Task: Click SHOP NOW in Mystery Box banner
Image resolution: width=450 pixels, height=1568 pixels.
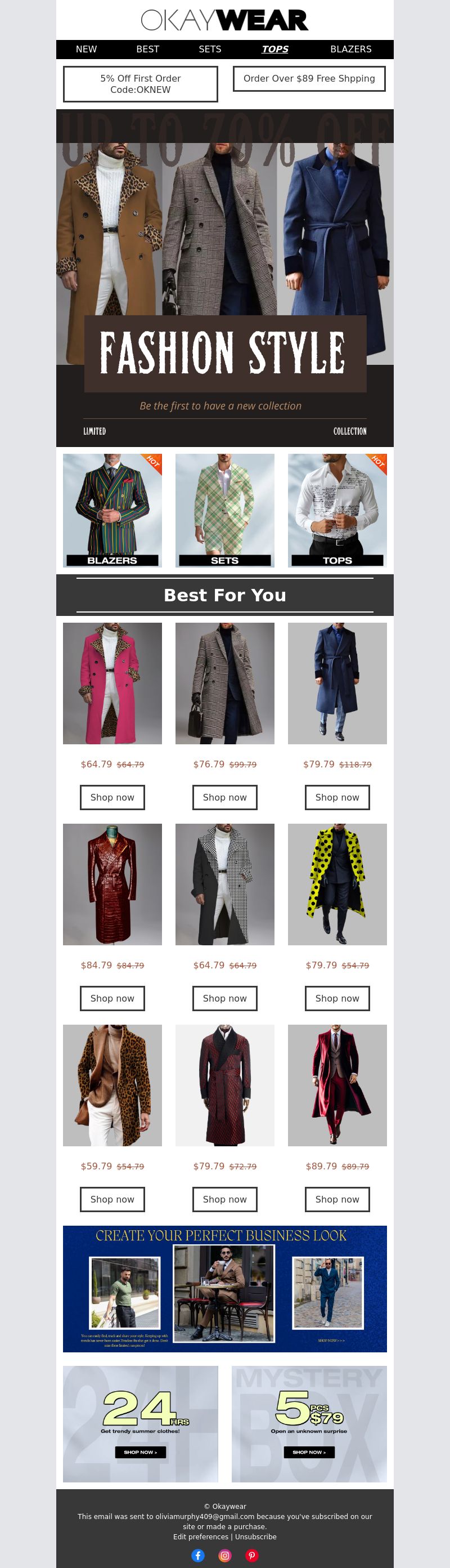Action: pyautogui.click(x=309, y=1452)
